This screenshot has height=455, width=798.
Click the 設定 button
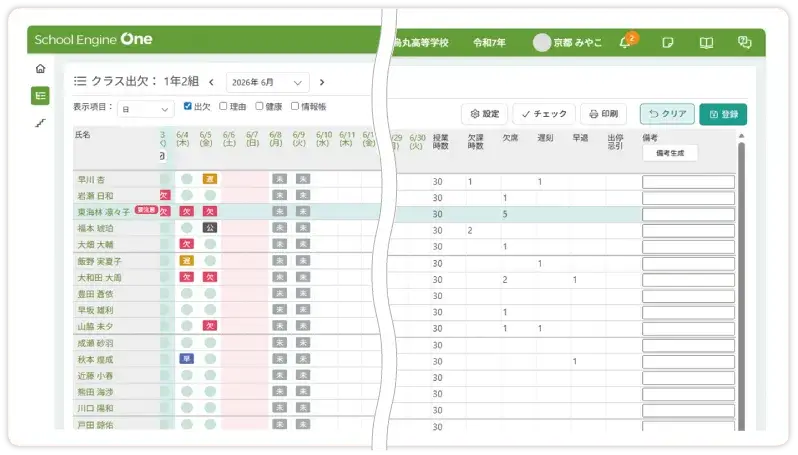(x=484, y=113)
